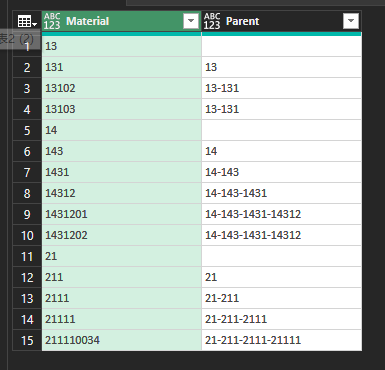Screen dimensions: 385x370
Task: Click Material cell 143
Action: click(122, 151)
